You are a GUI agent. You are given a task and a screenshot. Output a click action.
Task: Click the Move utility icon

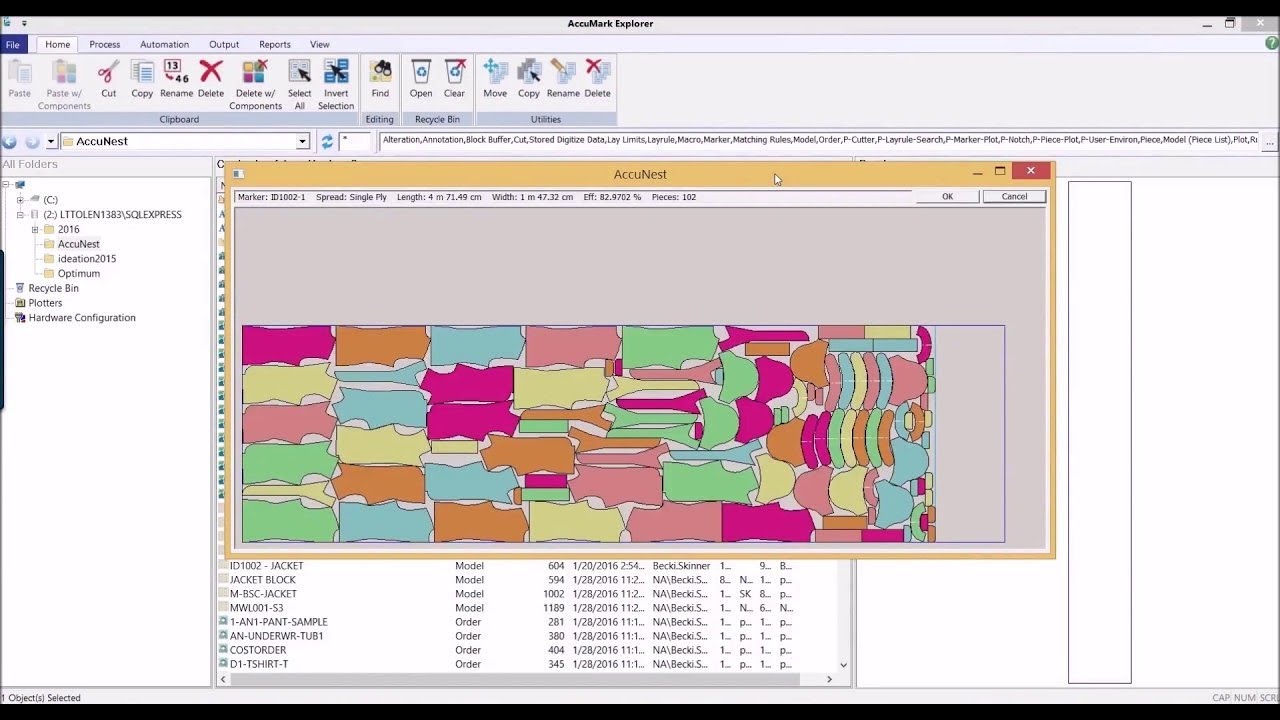click(x=495, y=73)
